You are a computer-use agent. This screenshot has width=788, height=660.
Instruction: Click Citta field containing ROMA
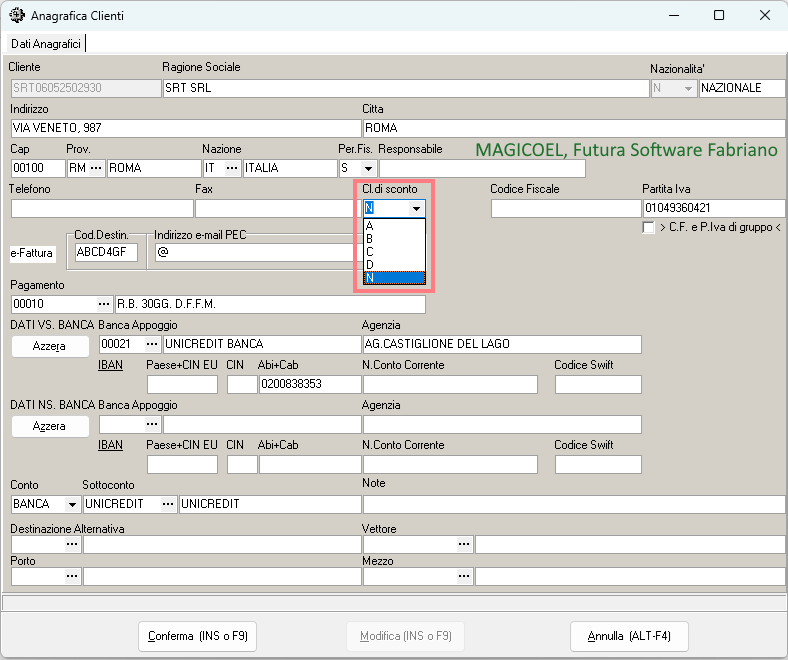click(x=574, y=128)
